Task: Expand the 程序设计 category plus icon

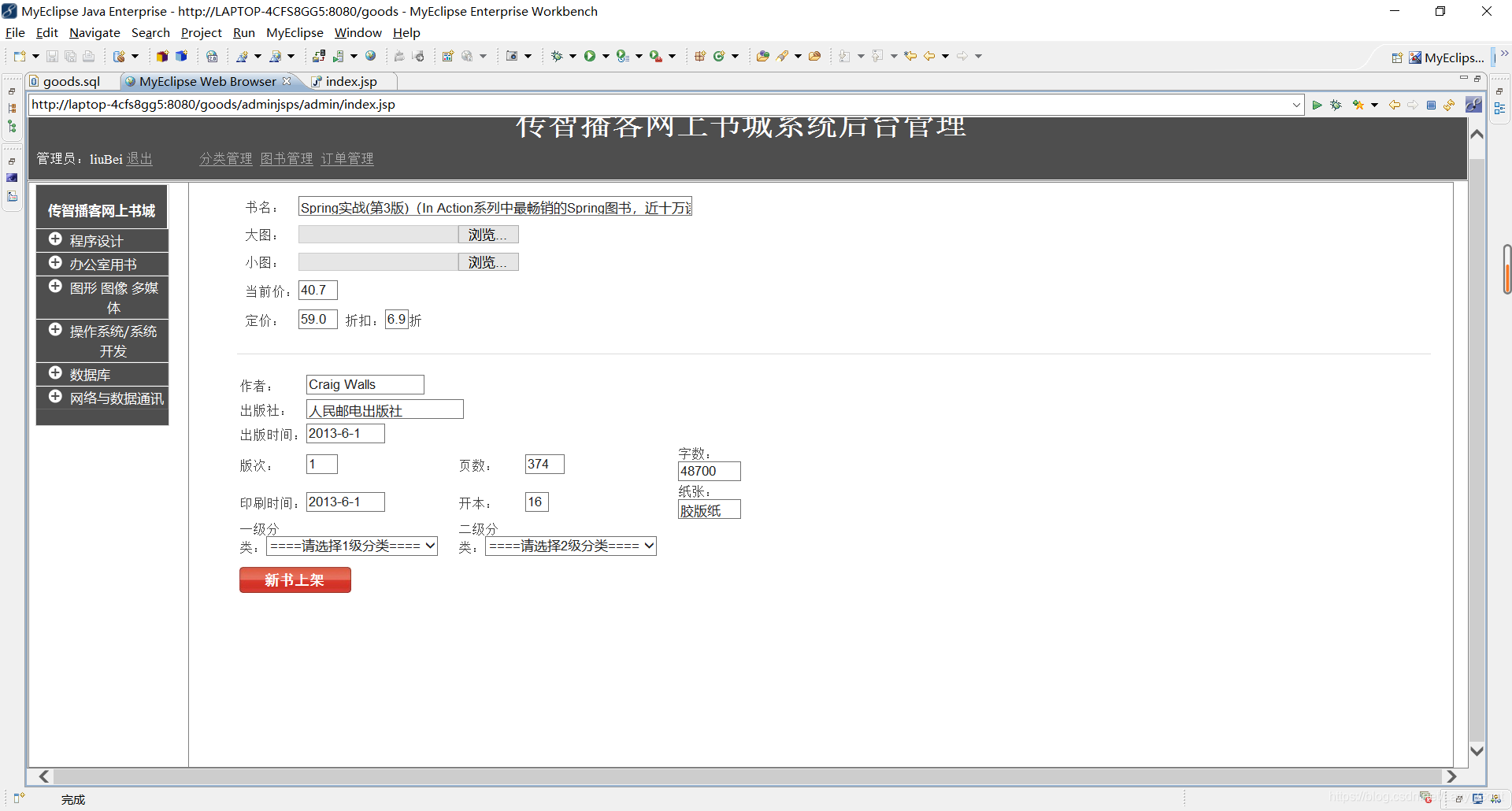Action: [55, 239]
